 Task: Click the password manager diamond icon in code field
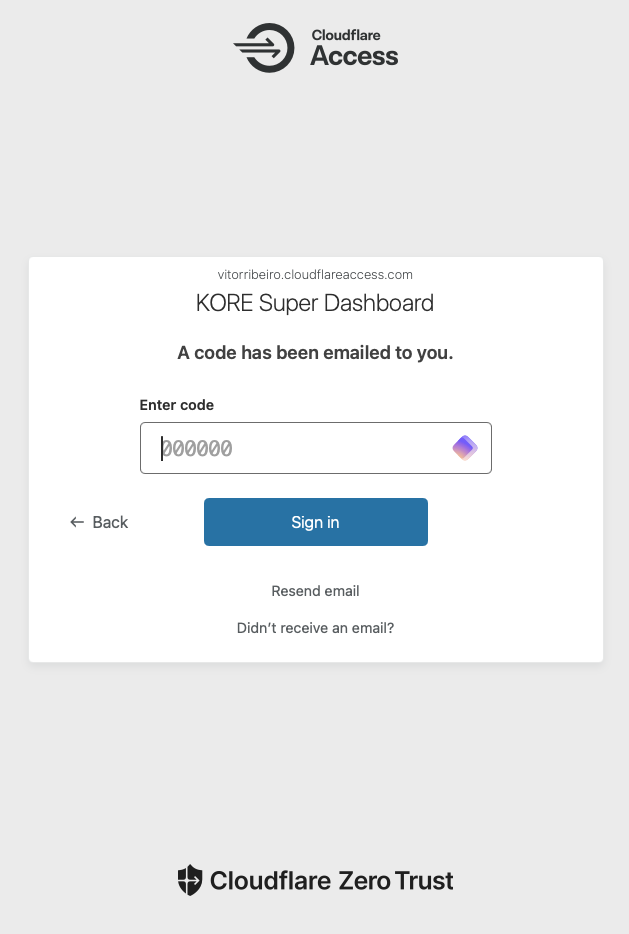[464, 448]
